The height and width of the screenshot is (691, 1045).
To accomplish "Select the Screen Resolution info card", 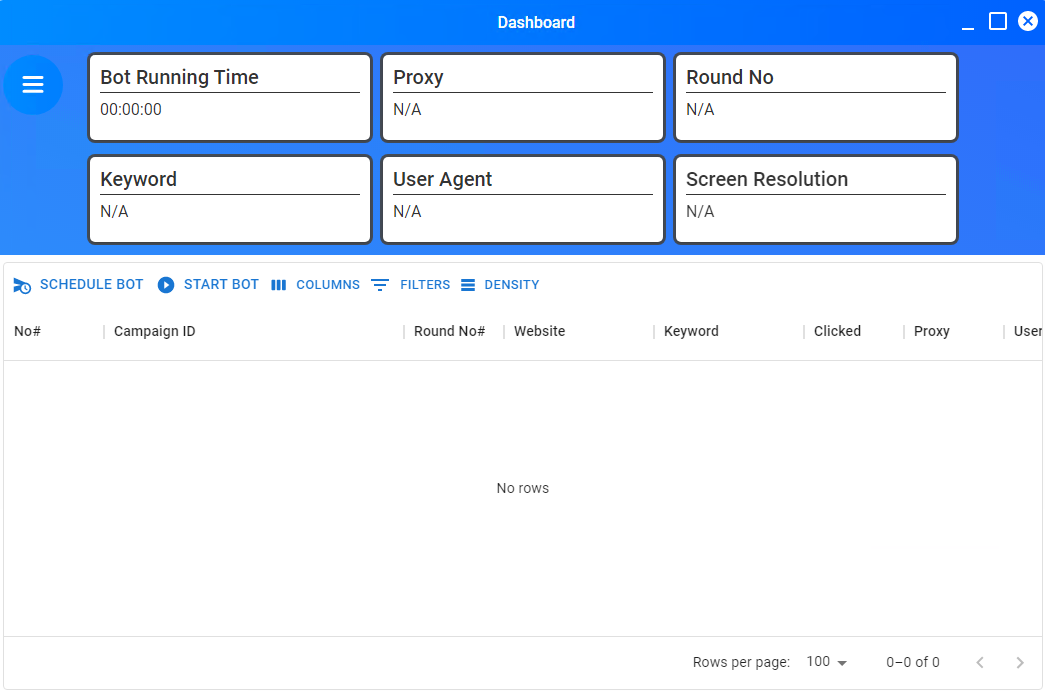I will [815, 199].
